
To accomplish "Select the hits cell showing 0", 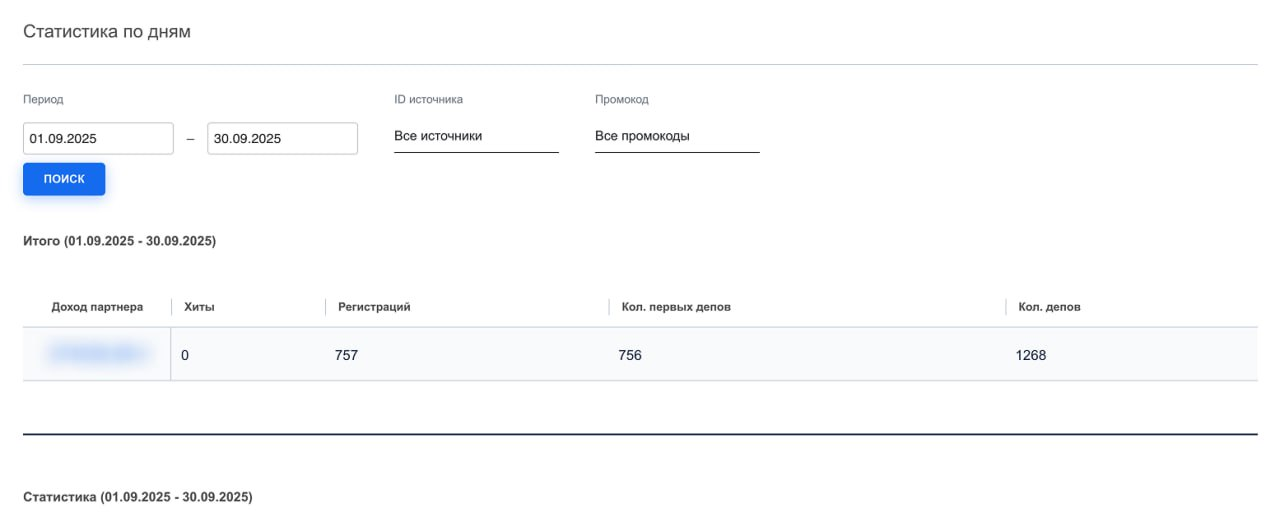I will click(x=185, y=355).
